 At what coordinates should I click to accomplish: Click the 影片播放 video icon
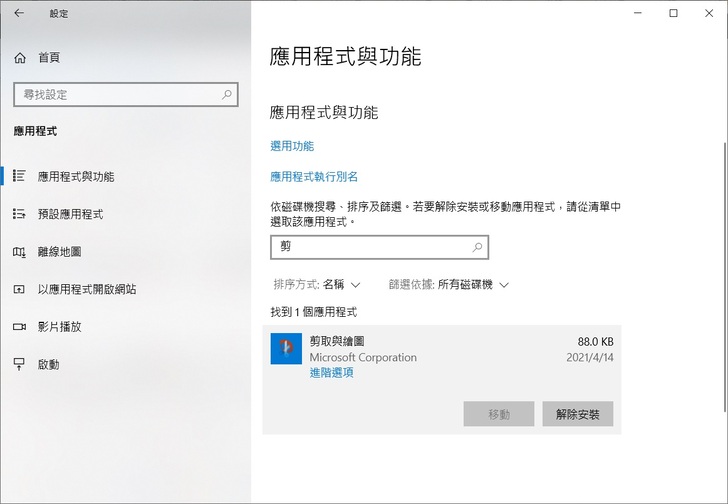pos(19,327)
